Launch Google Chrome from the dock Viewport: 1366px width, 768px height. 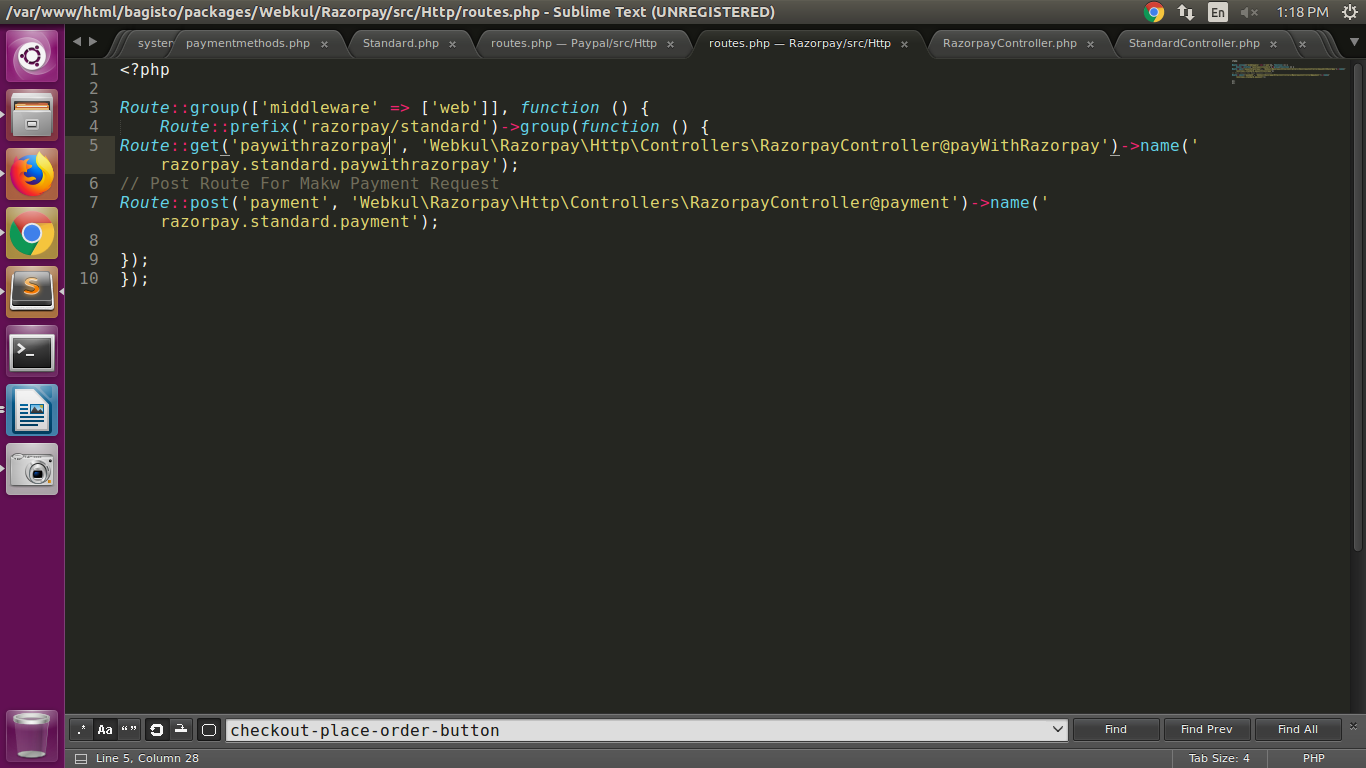point(32,233)
